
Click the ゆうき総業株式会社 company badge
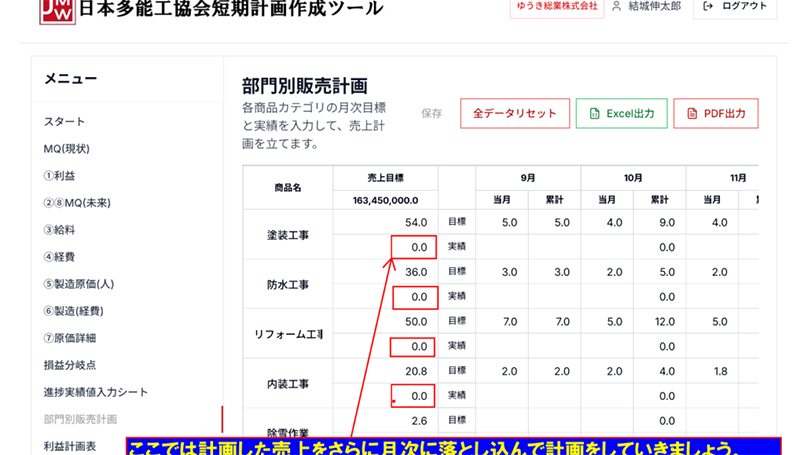(554, 6)
